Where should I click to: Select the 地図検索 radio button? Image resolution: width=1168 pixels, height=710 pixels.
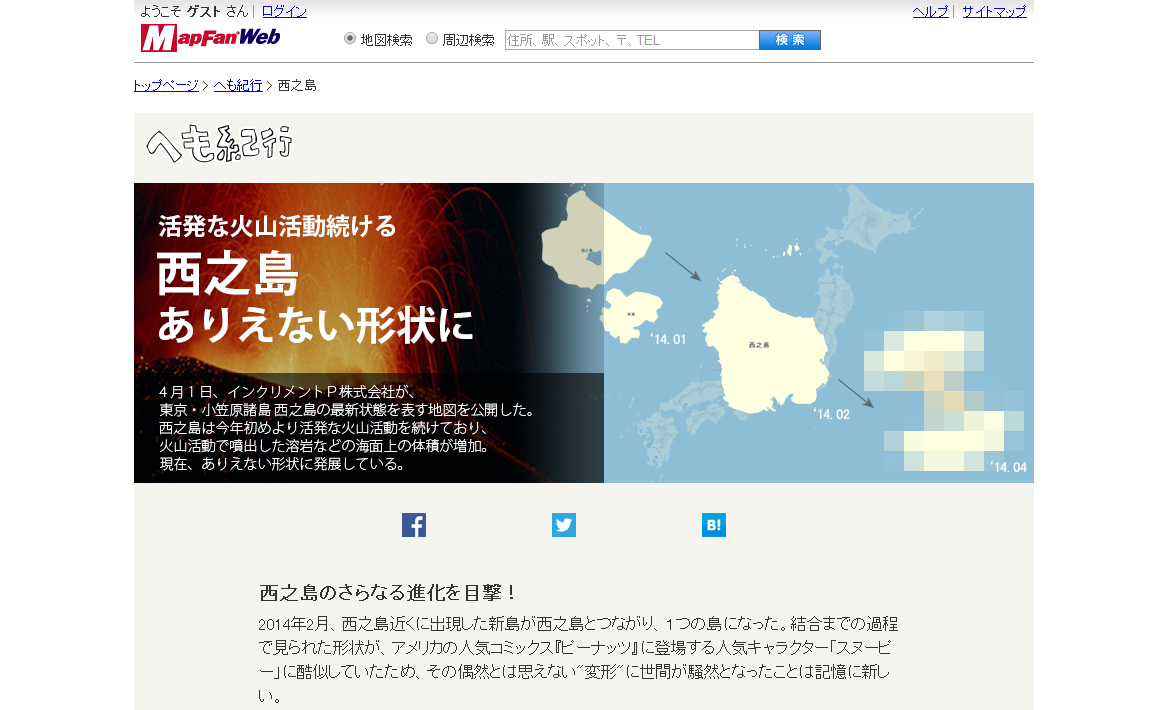[349, 39]
